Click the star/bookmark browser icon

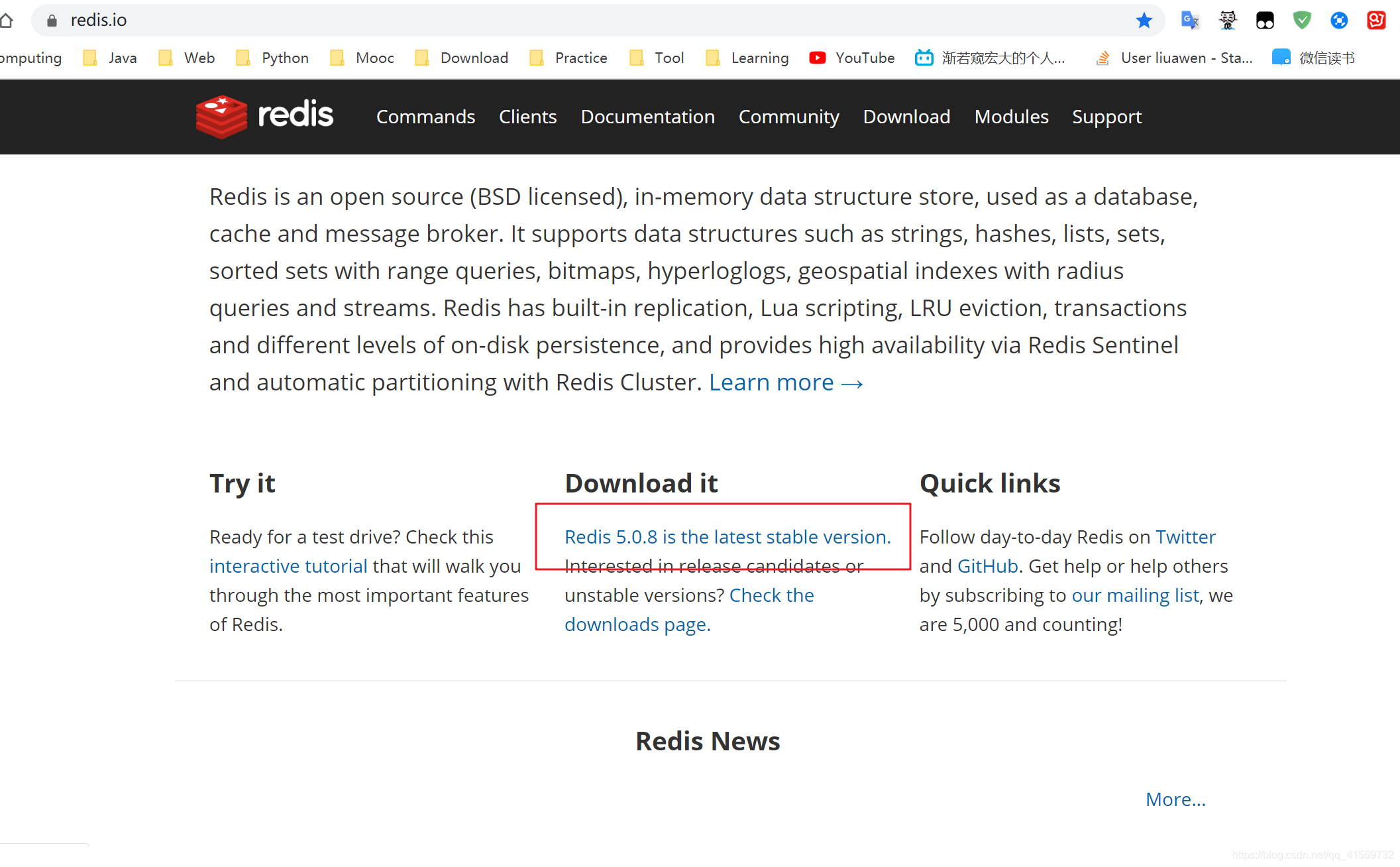point(1144,19)
